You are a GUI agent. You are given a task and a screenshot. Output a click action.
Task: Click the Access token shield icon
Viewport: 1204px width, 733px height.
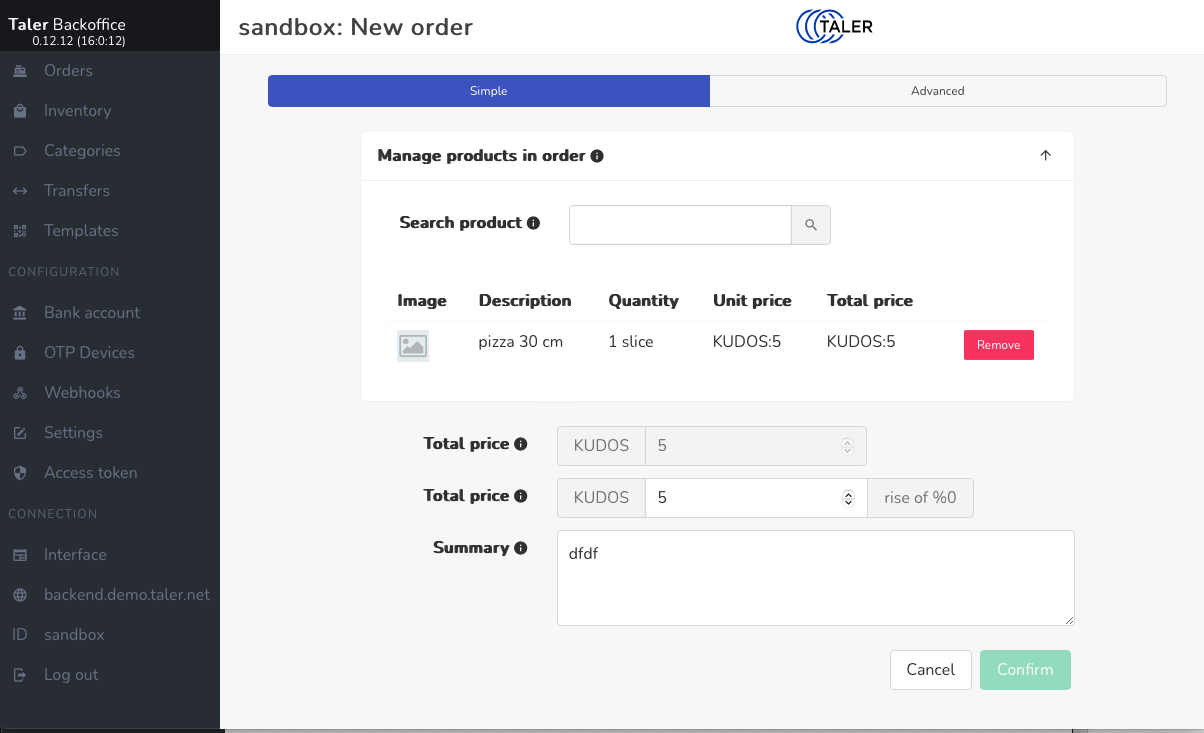[x=20, y=473]
